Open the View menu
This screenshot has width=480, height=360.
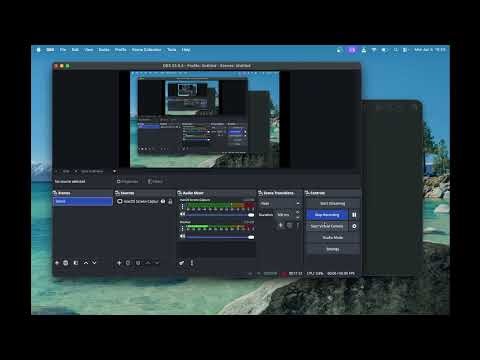89,50
